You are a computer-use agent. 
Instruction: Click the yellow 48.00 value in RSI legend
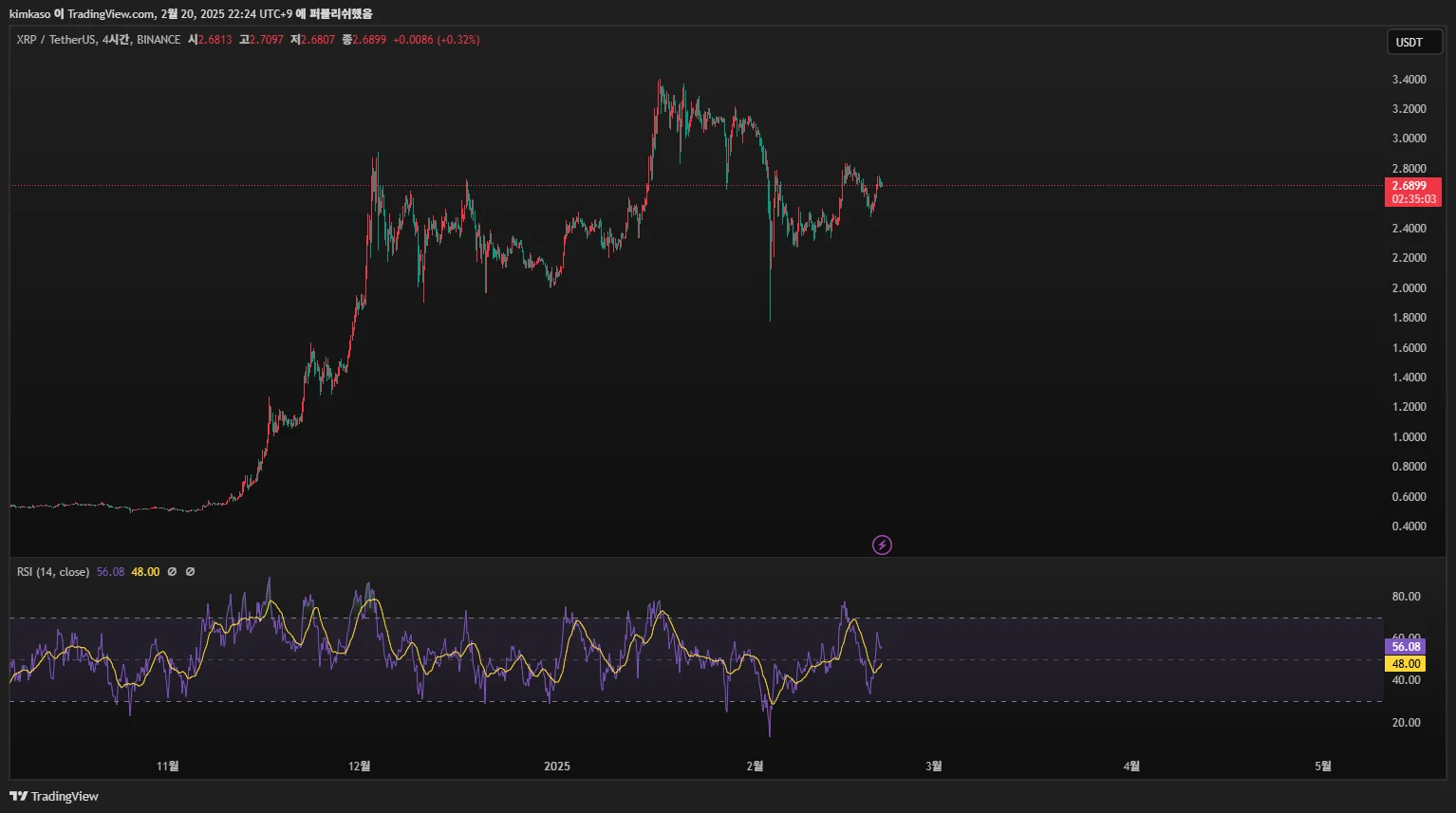click(145, 572)
